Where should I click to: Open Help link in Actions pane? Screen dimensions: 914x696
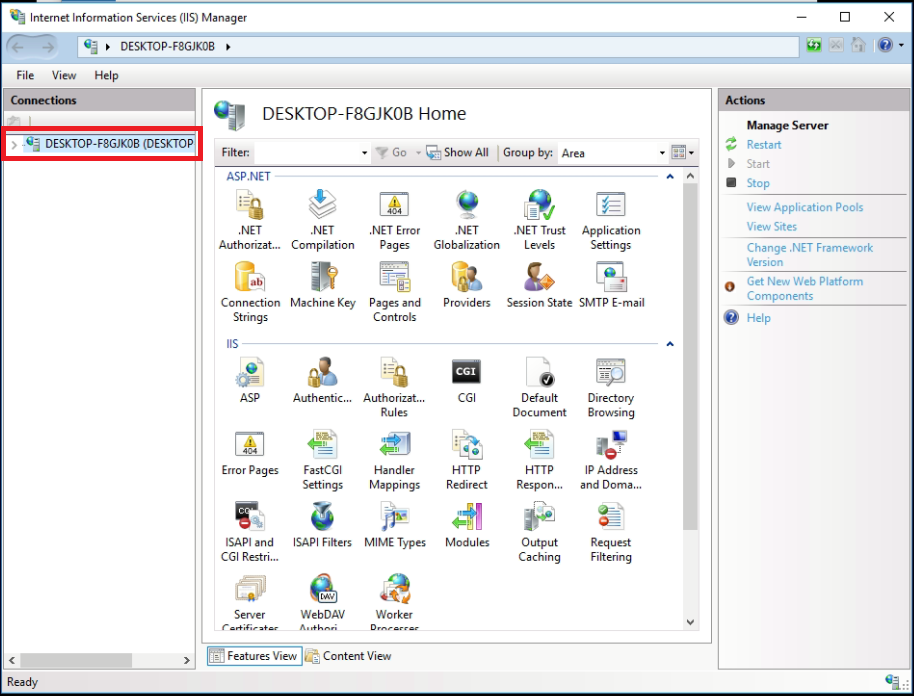coord(758,318)
